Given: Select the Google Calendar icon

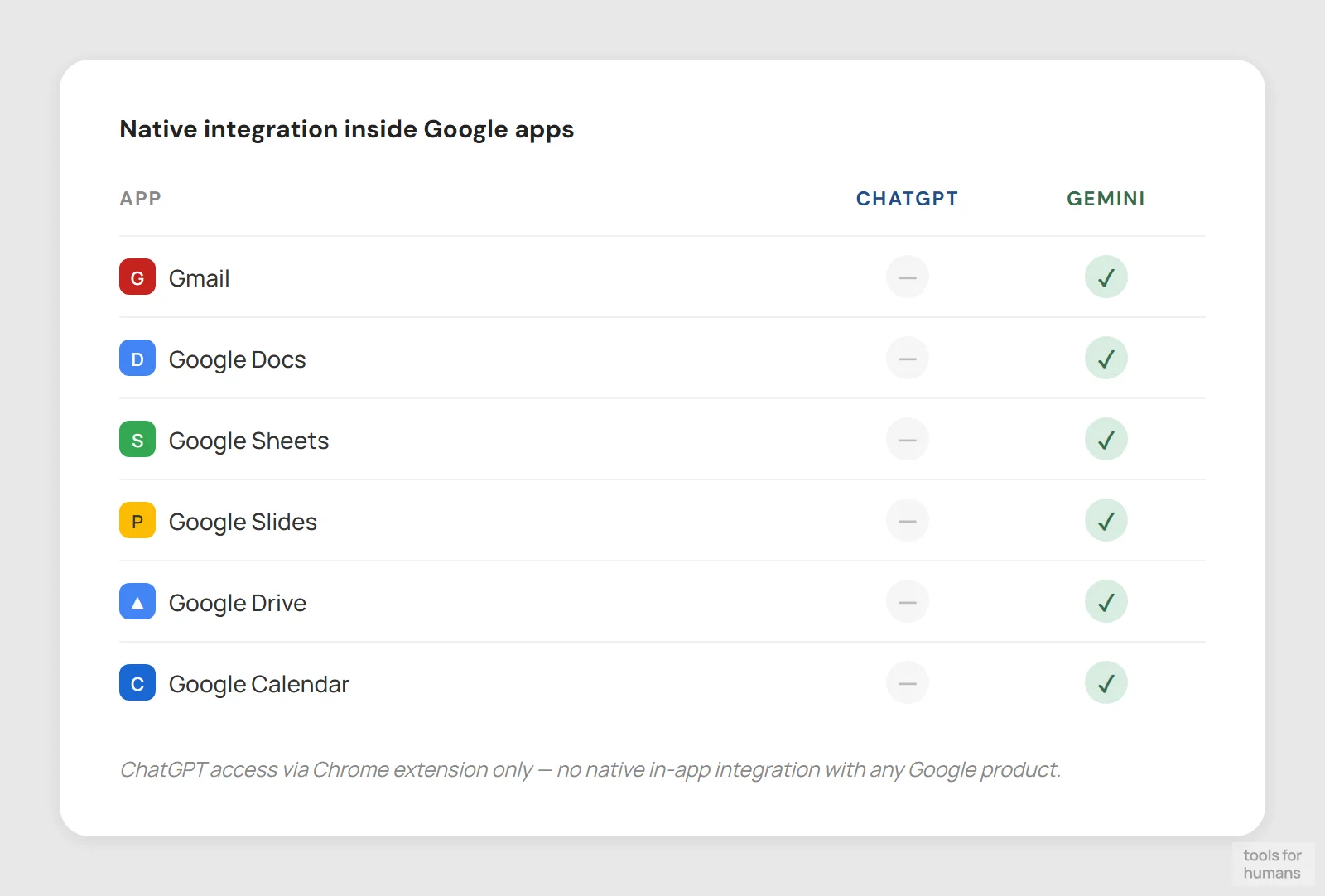Looking at the screenshot, I should click(x=137, y=683).
